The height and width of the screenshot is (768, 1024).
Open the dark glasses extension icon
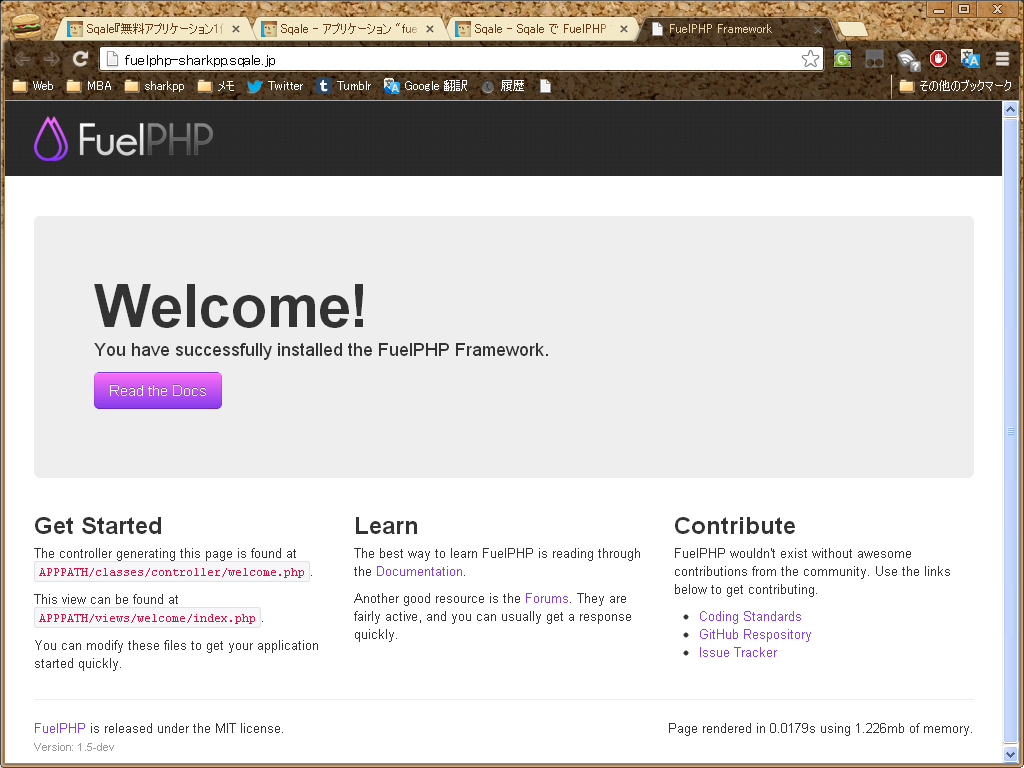point(874,60)
